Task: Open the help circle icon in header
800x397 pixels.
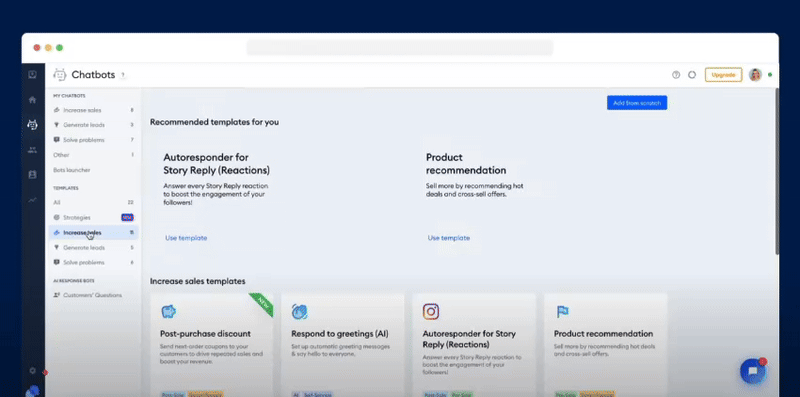Action: tap(676, 75)
